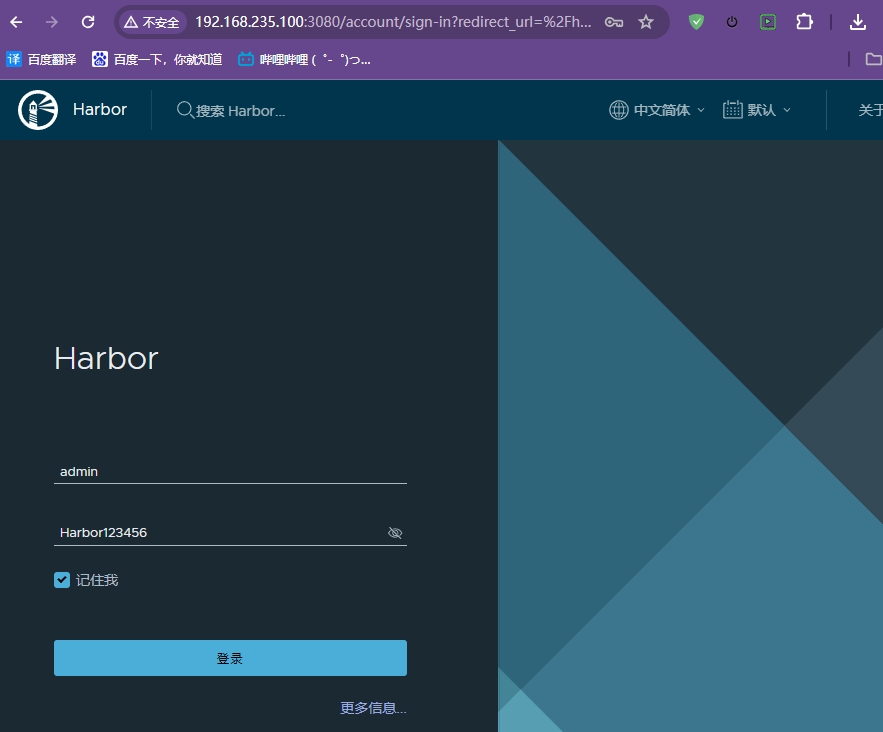Click the Harbor lighthouse logo icon

coord(38,110)
